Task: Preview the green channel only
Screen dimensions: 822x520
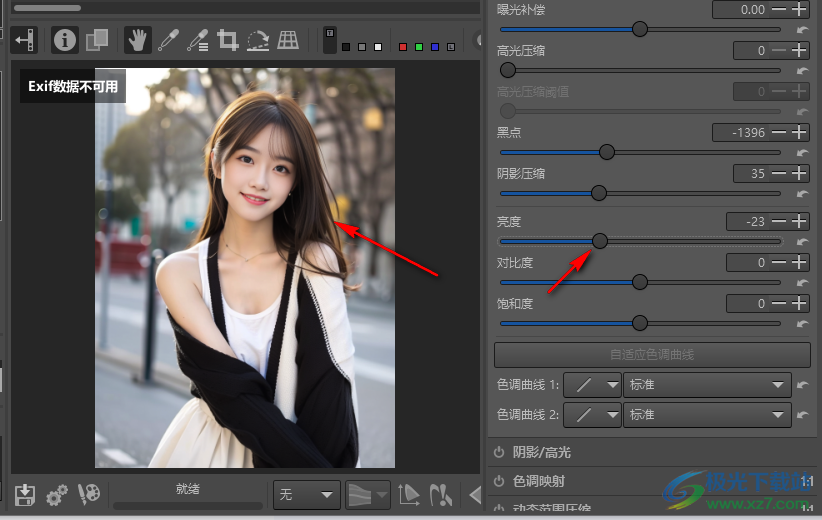Action: (x=419, y=47)
